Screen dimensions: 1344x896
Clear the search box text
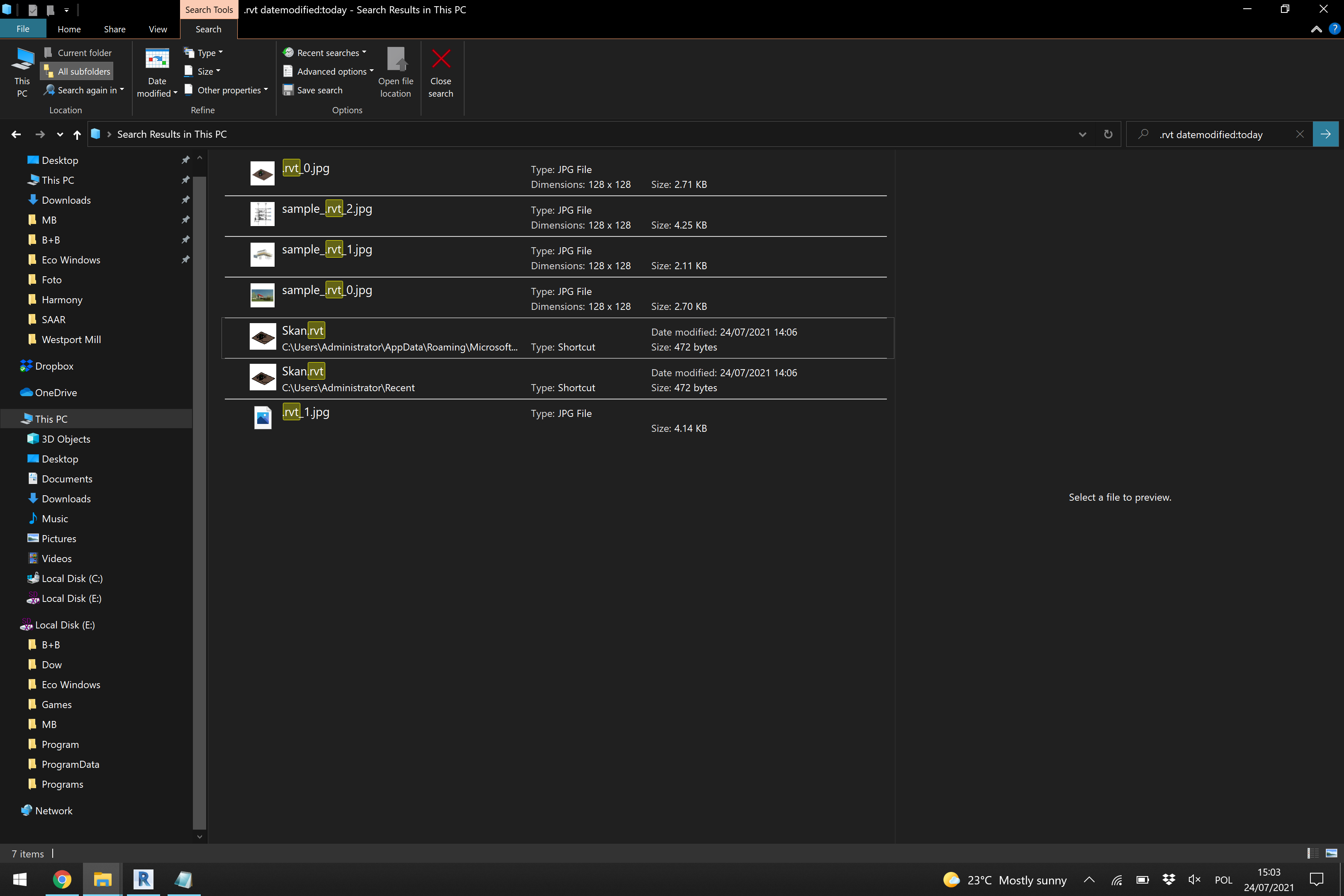pyautogui.click(x=1300, y=134)
